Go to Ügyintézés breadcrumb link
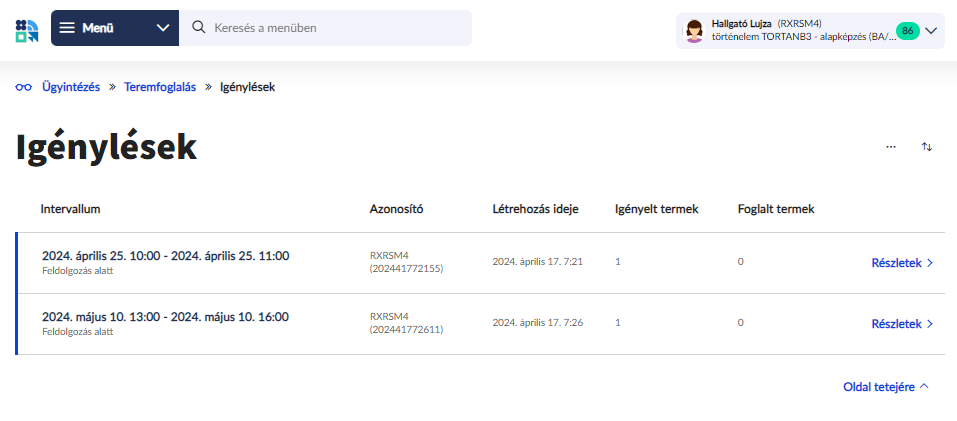This screenshot has width=957, height=421. coord(71,87)
